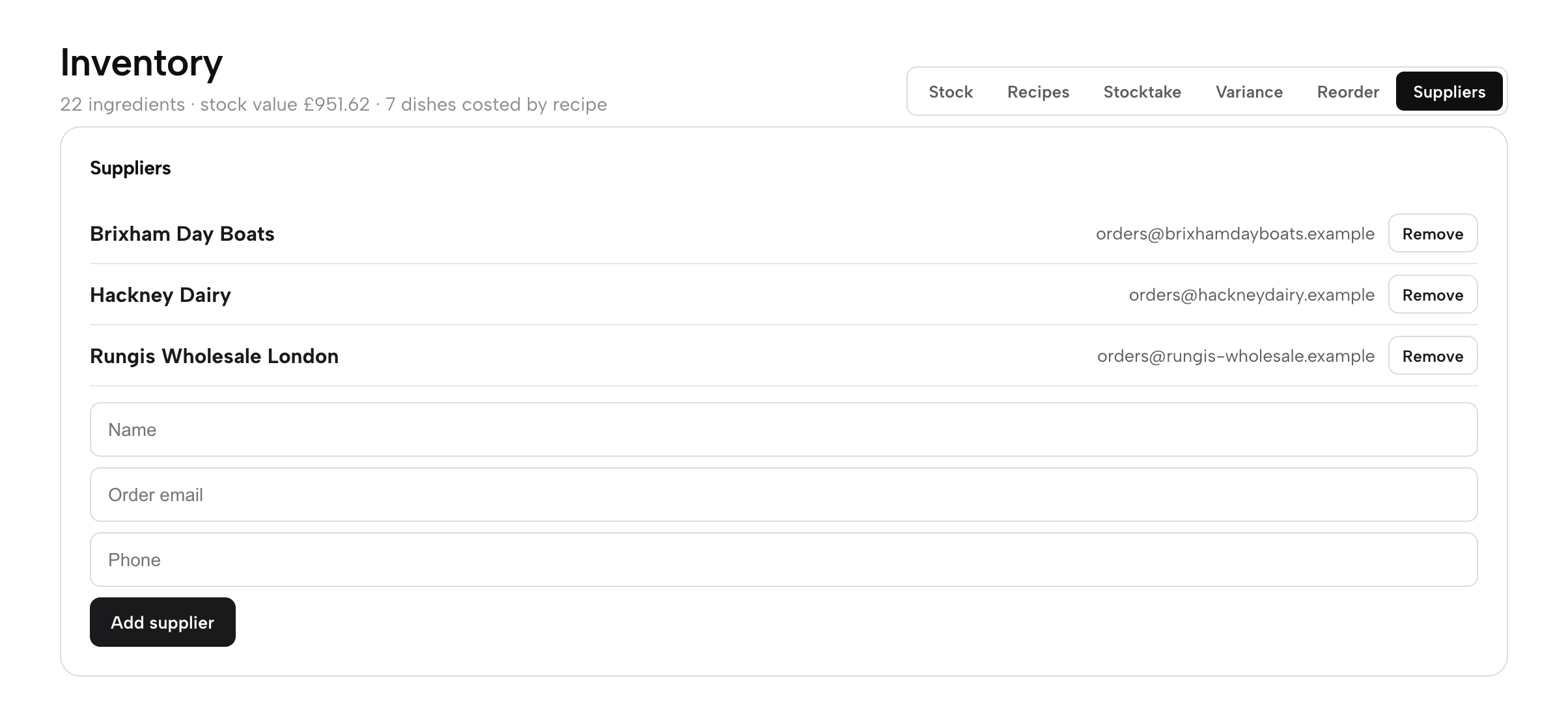This screenshot has width=1568, height=708.
Task: Select the Suppliers tab
Action: click(1449, 92)
